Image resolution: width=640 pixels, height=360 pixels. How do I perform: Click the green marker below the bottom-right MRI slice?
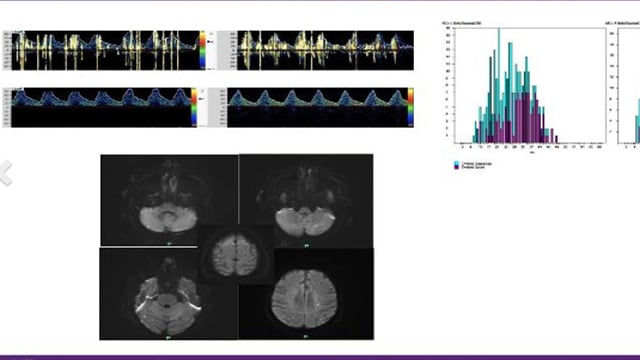pyautogui.click(x=306, y=337)
